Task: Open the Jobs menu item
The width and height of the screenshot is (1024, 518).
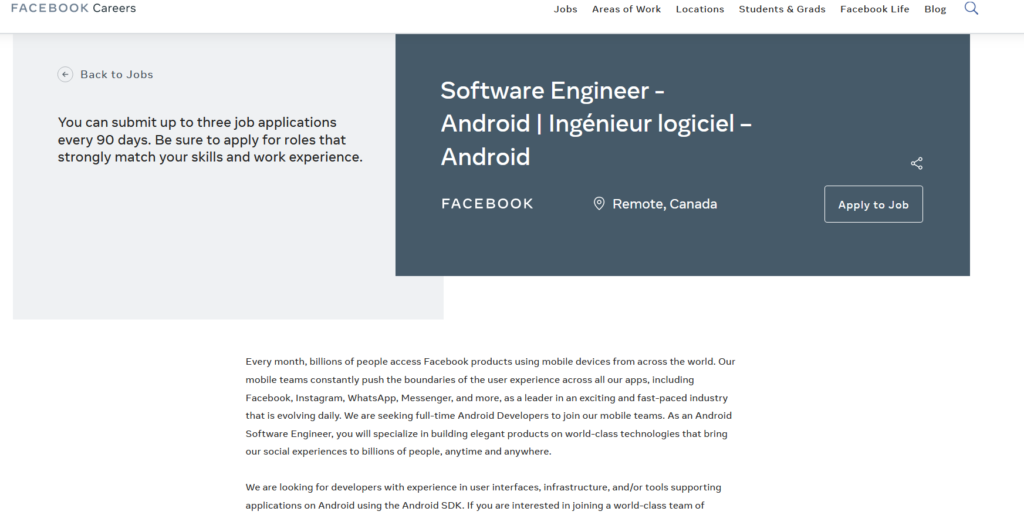Action: pos(565,9)
